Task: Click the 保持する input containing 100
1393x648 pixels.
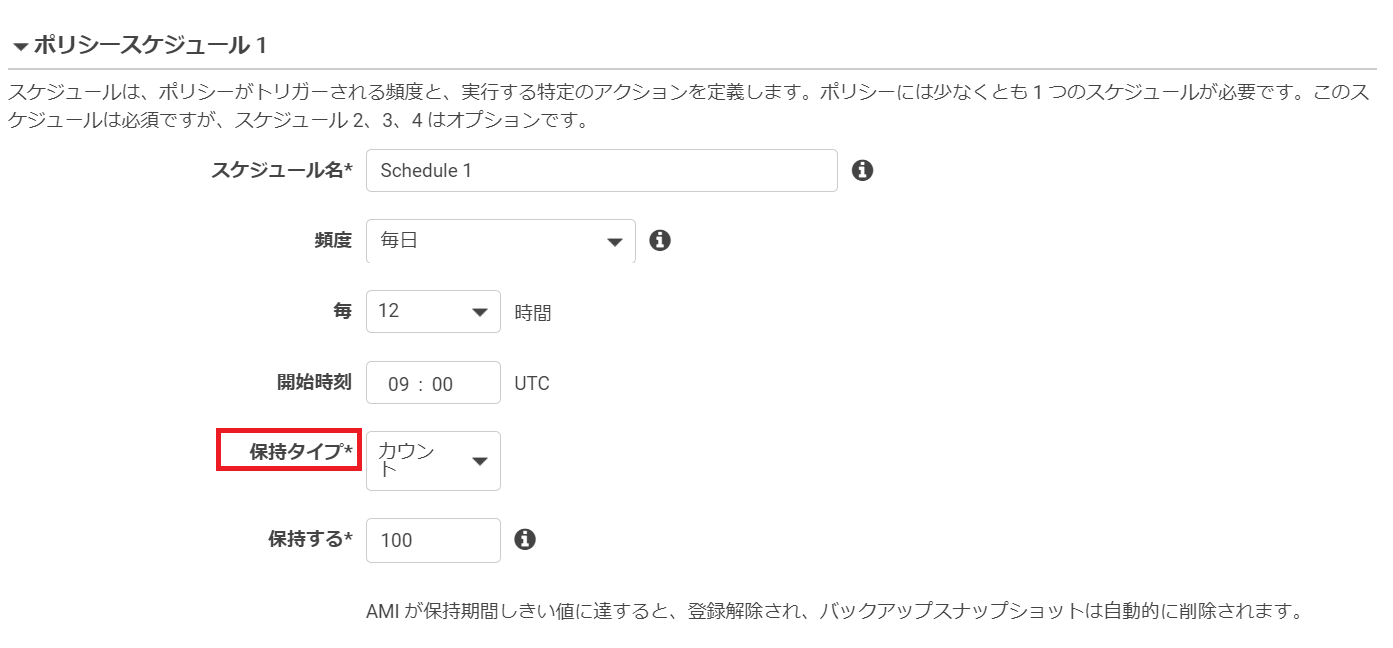Action: [x=433, y=540]
